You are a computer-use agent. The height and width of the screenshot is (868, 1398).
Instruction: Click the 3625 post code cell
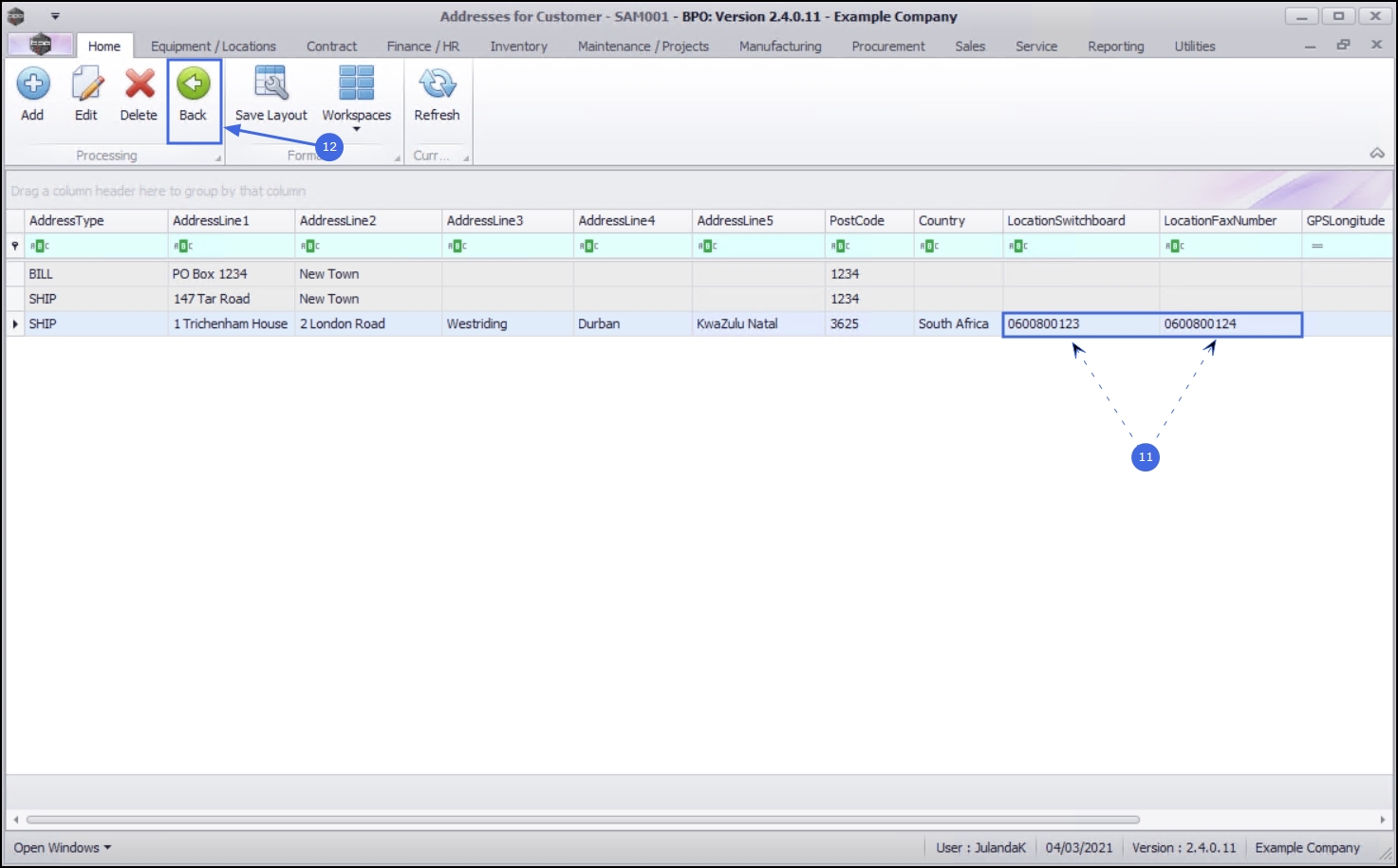tap(869, 323)
